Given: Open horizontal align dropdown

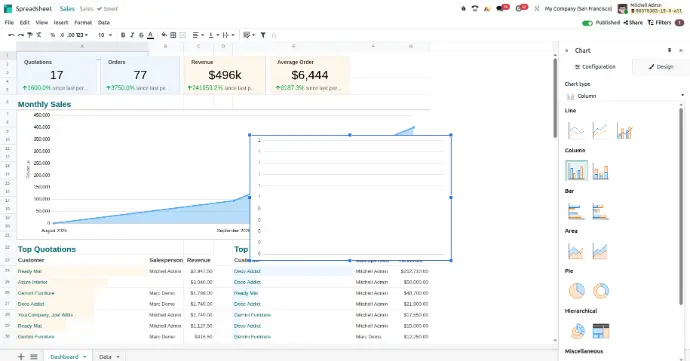Looking at the screenshot, I should point(198,35).
